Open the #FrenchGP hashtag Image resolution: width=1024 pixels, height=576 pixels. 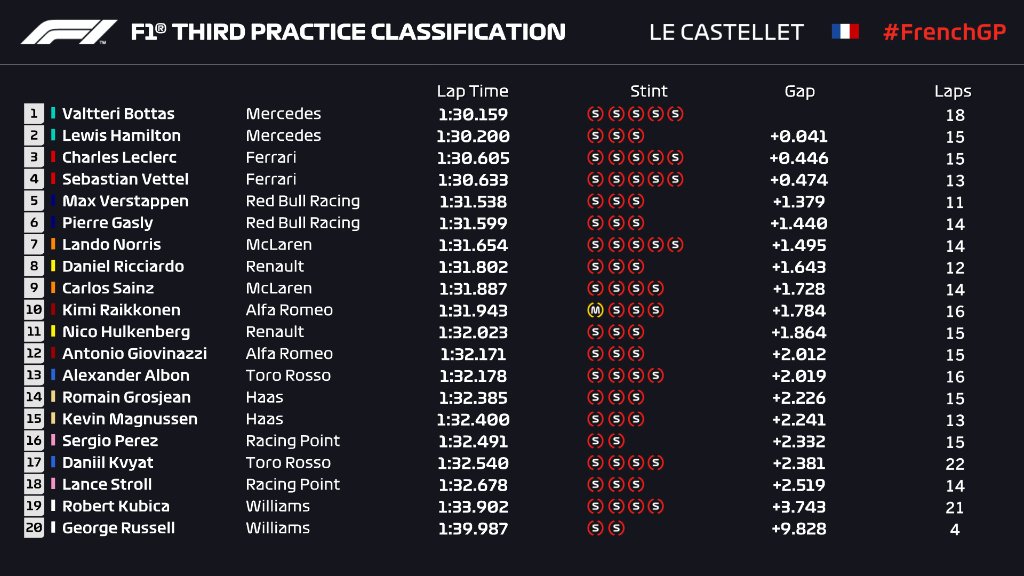(x=942, y=32)
